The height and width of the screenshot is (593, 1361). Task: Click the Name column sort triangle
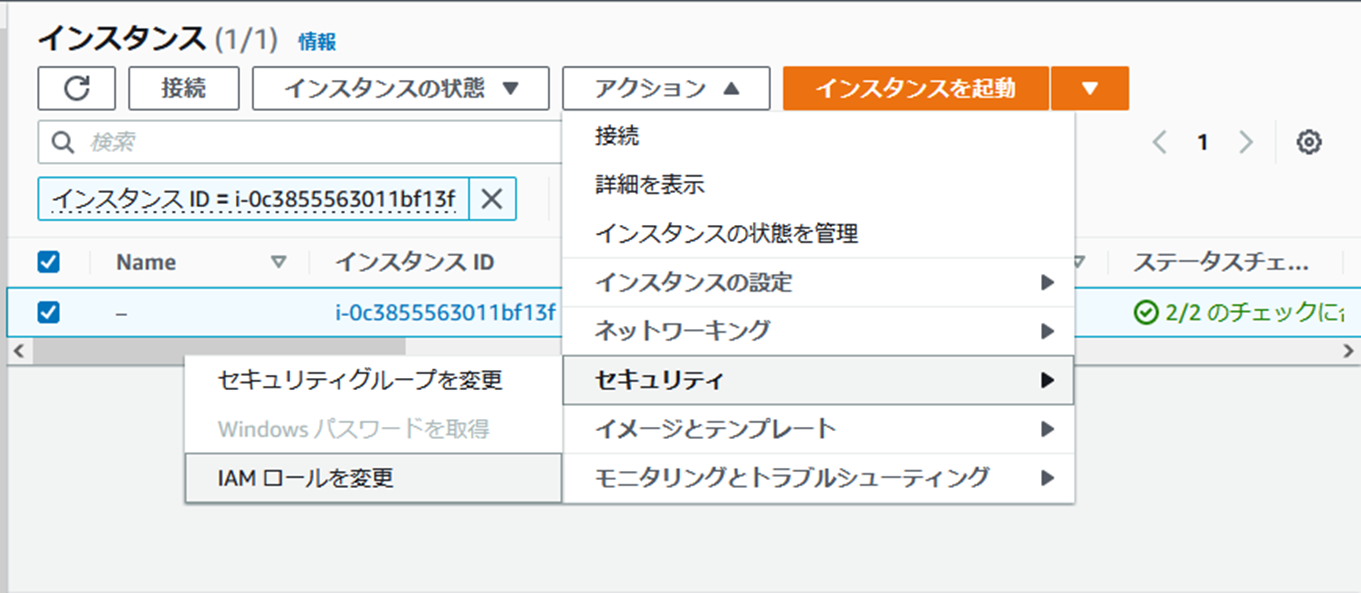point(279,263)
